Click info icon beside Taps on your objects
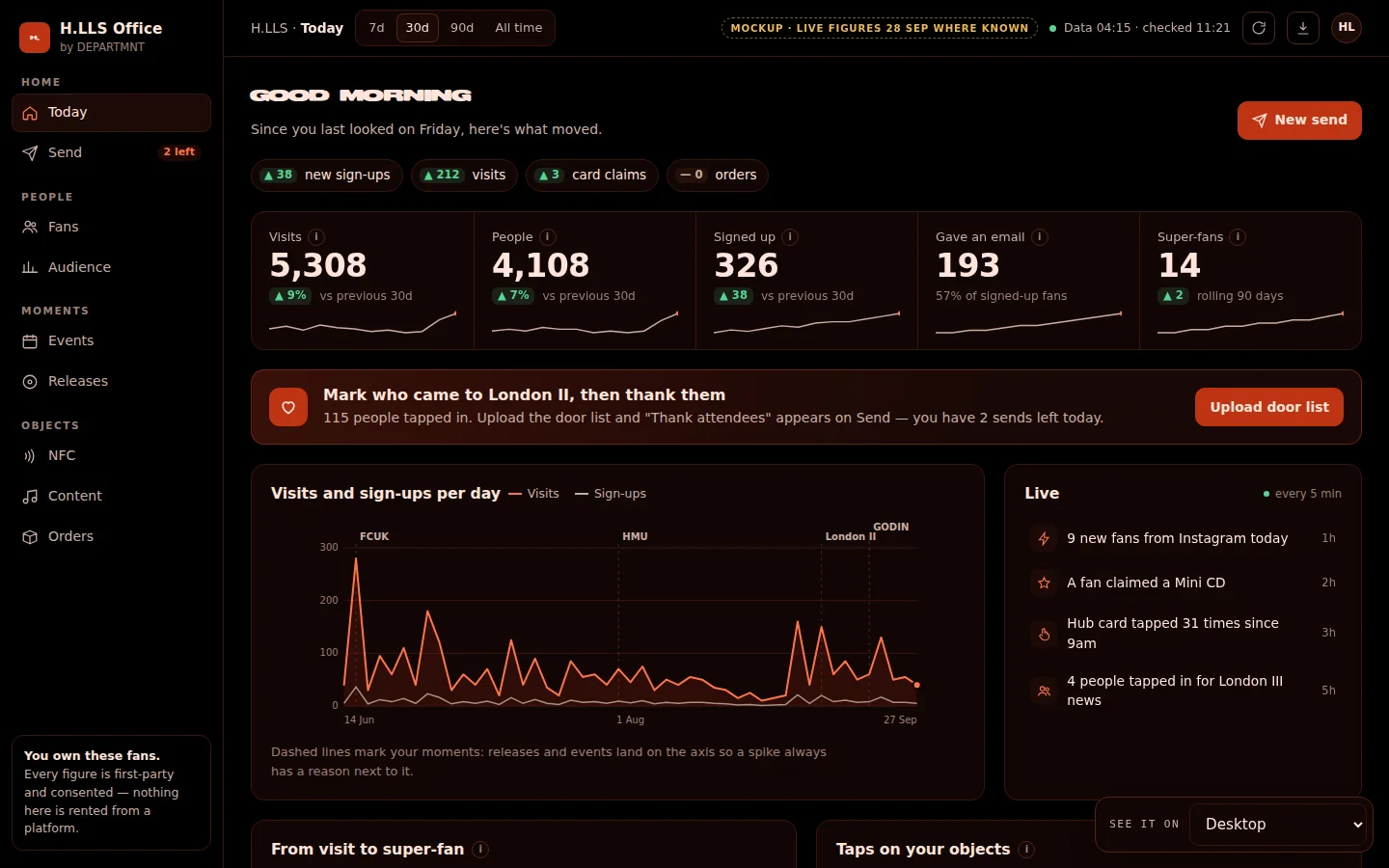Screen dimensions: 1389x868 [x=1027, y=850]
